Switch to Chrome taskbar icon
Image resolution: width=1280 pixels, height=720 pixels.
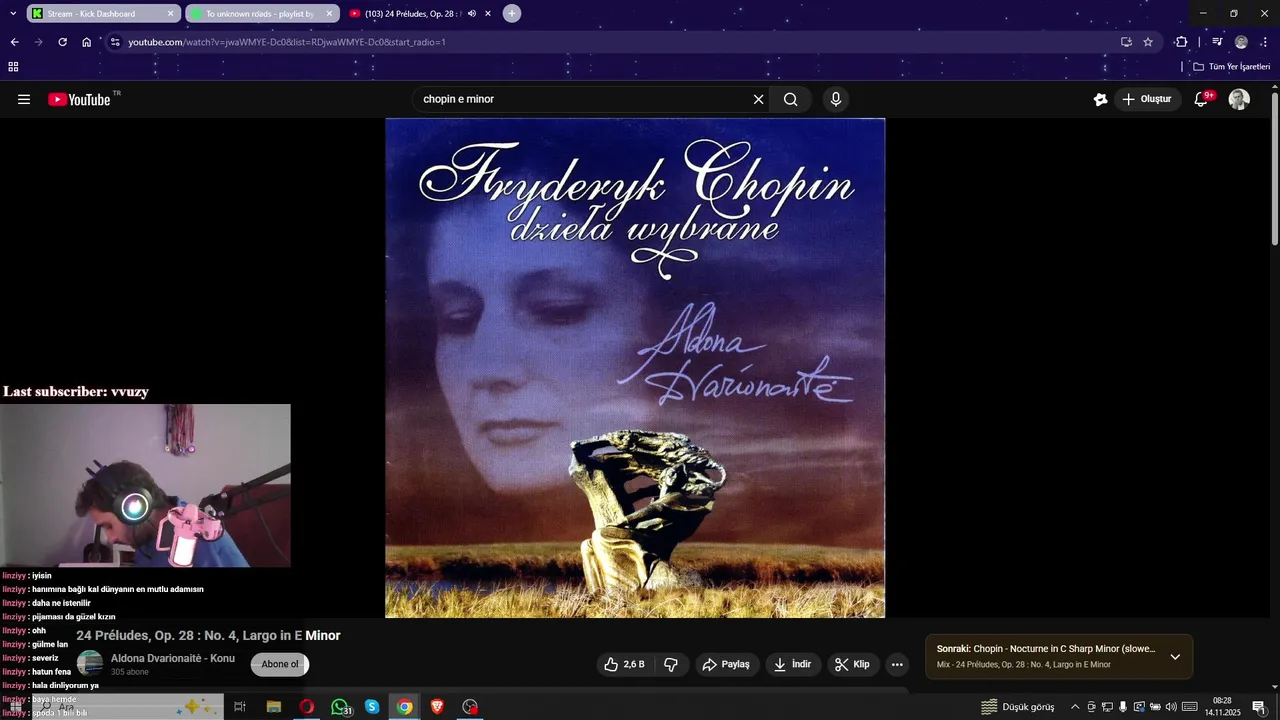(404, 707)
